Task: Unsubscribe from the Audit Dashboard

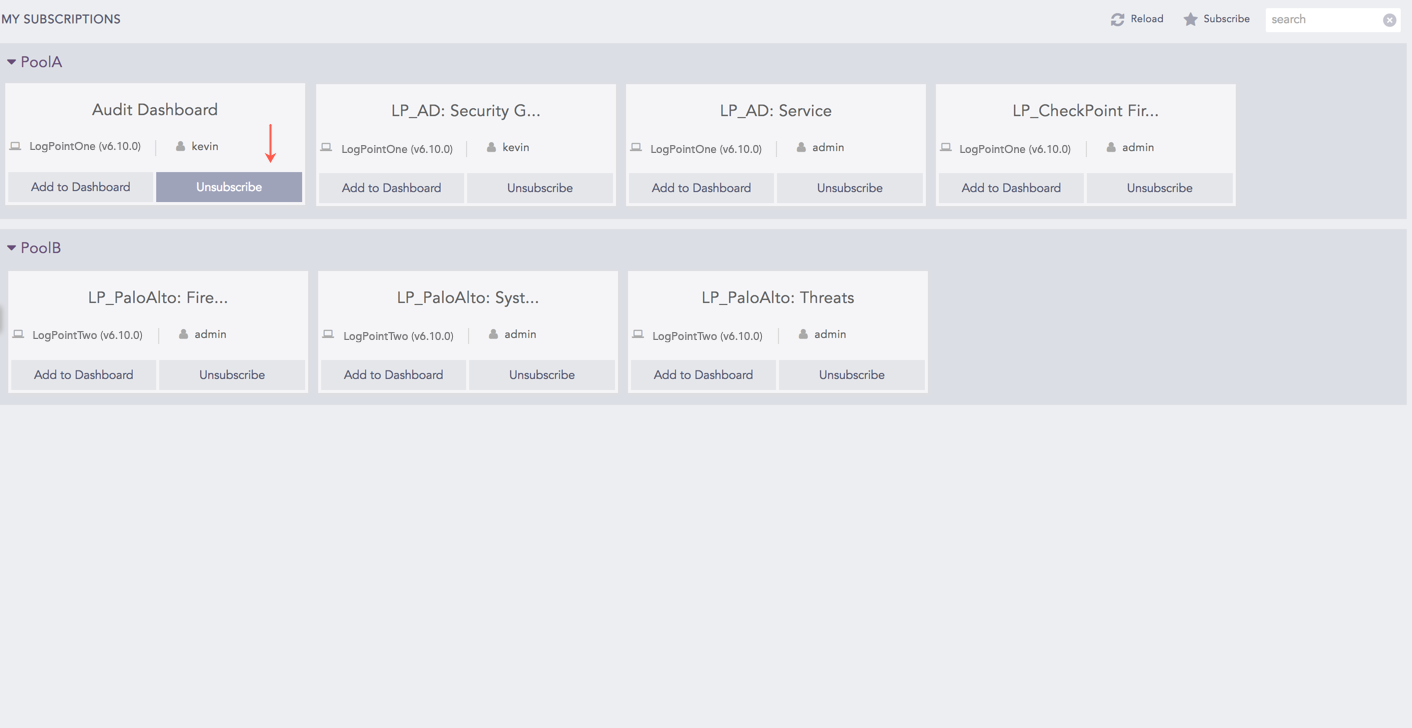Action: 228,187
